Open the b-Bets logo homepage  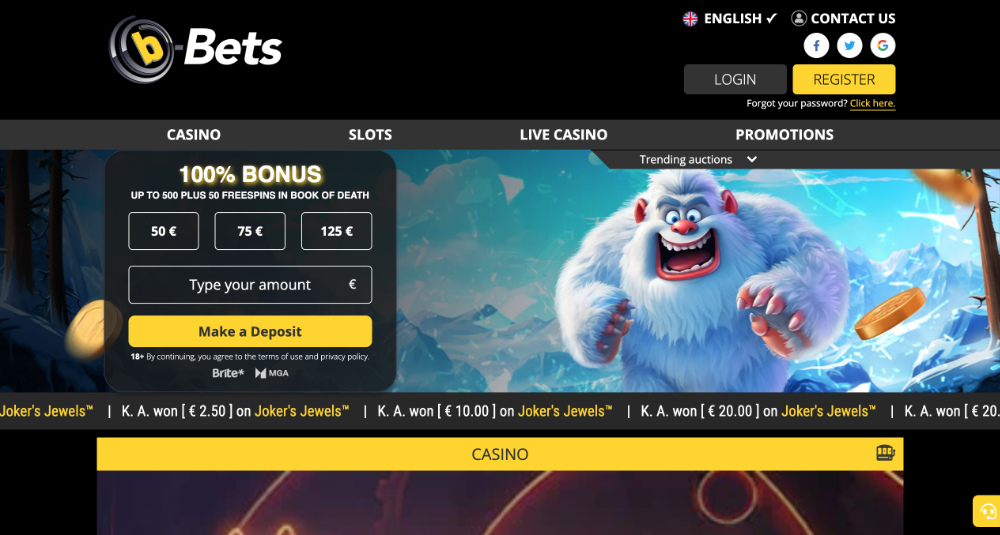(x=195, y=49)
